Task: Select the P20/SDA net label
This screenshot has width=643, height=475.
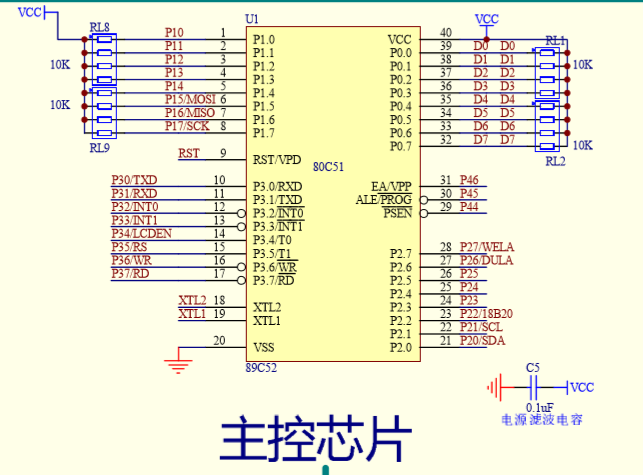Action: pos(482,340)
